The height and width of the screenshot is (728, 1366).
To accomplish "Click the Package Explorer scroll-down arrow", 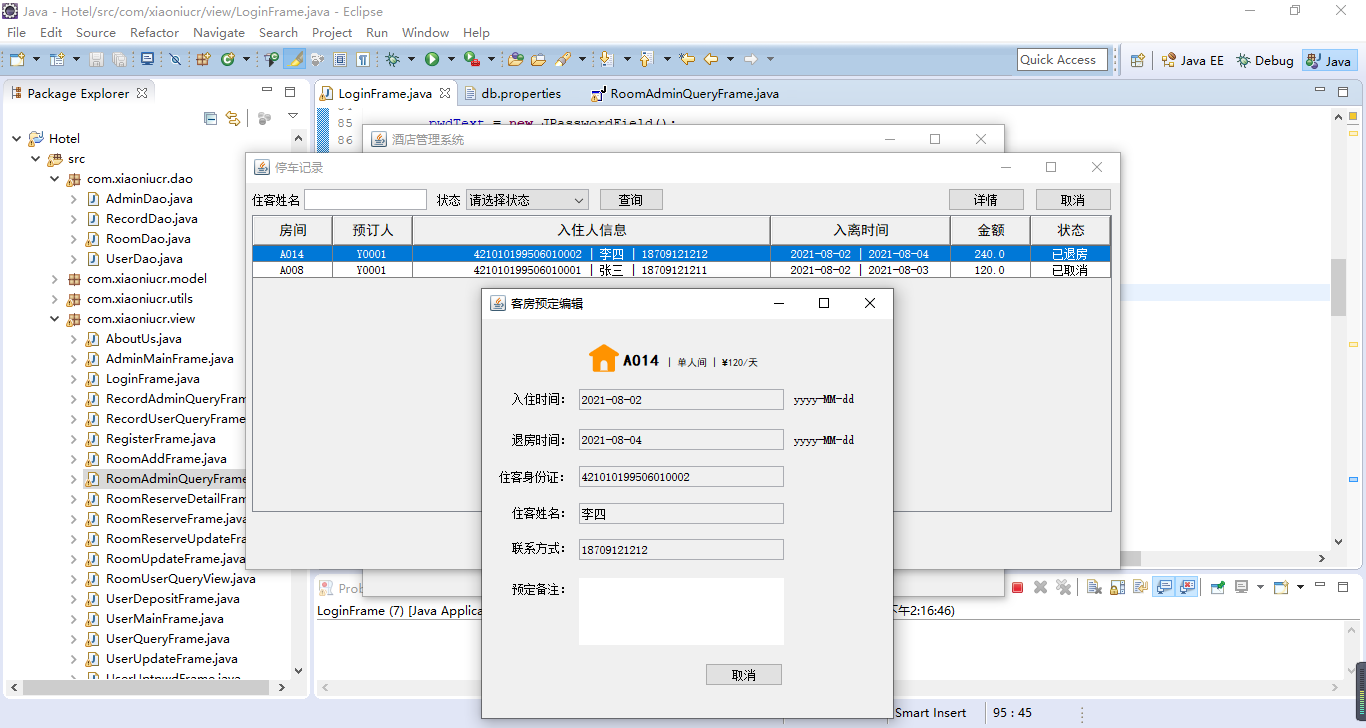I will pos(298,671).
